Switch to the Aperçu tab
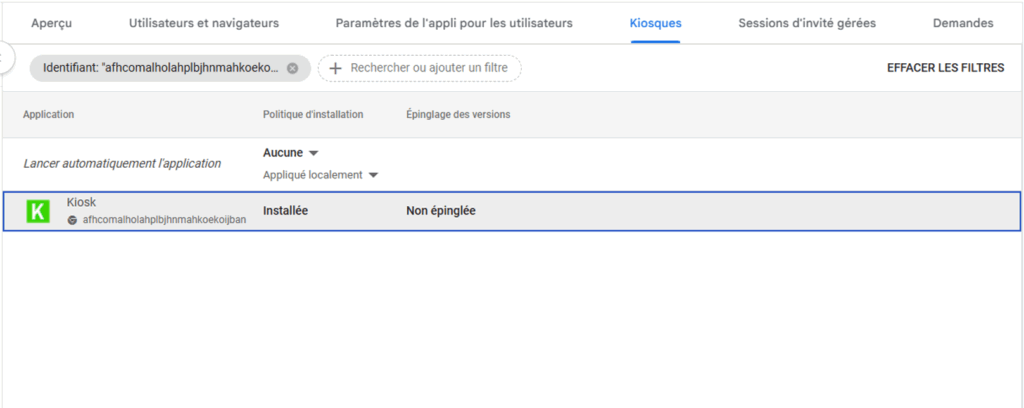This screenshot has height=408, width=1024. click(x=52, y=23)
